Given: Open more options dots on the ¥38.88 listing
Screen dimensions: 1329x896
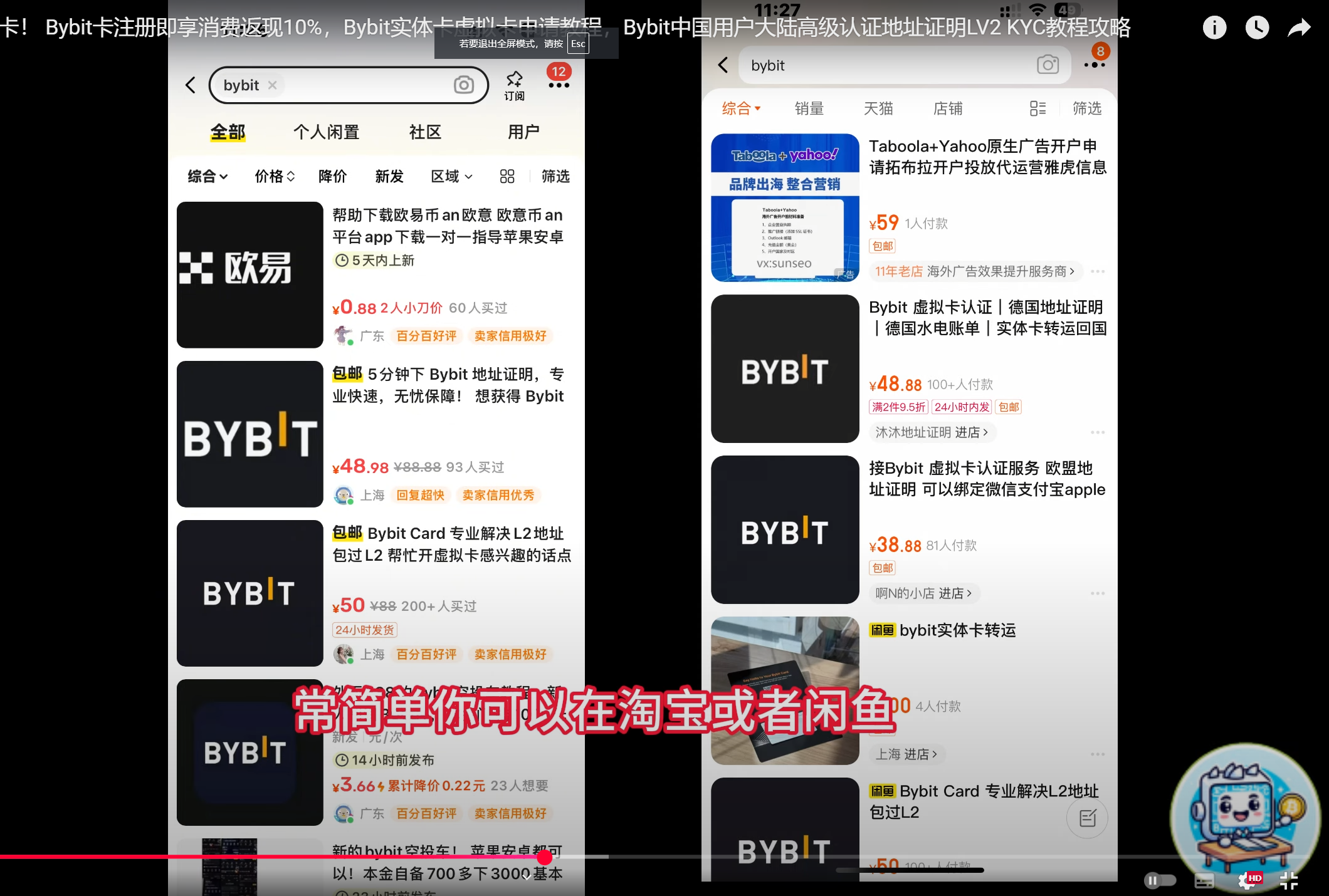Looking at the screenshot, I should (x=1098, y=593).
